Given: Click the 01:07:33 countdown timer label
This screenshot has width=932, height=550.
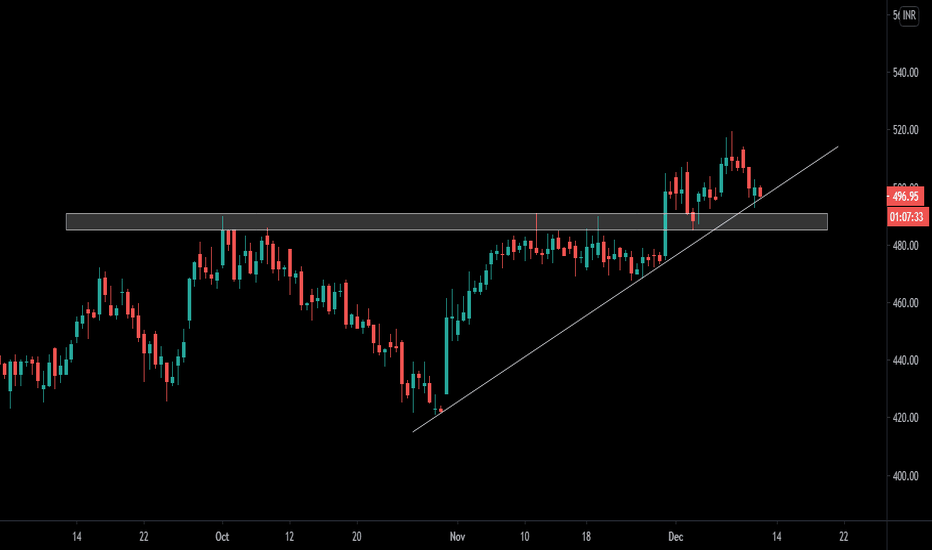Looking at the screenshot, I should click(906, 217).
